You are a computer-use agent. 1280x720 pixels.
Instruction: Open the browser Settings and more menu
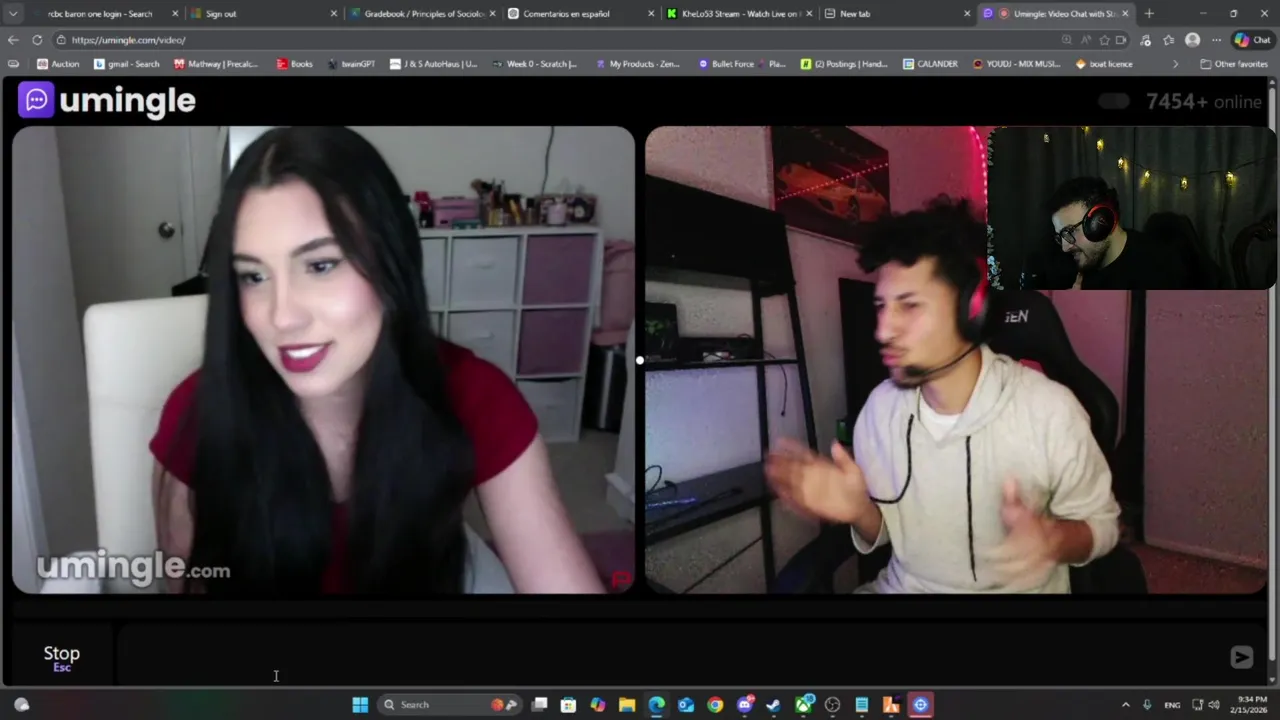pos(1216,40)
